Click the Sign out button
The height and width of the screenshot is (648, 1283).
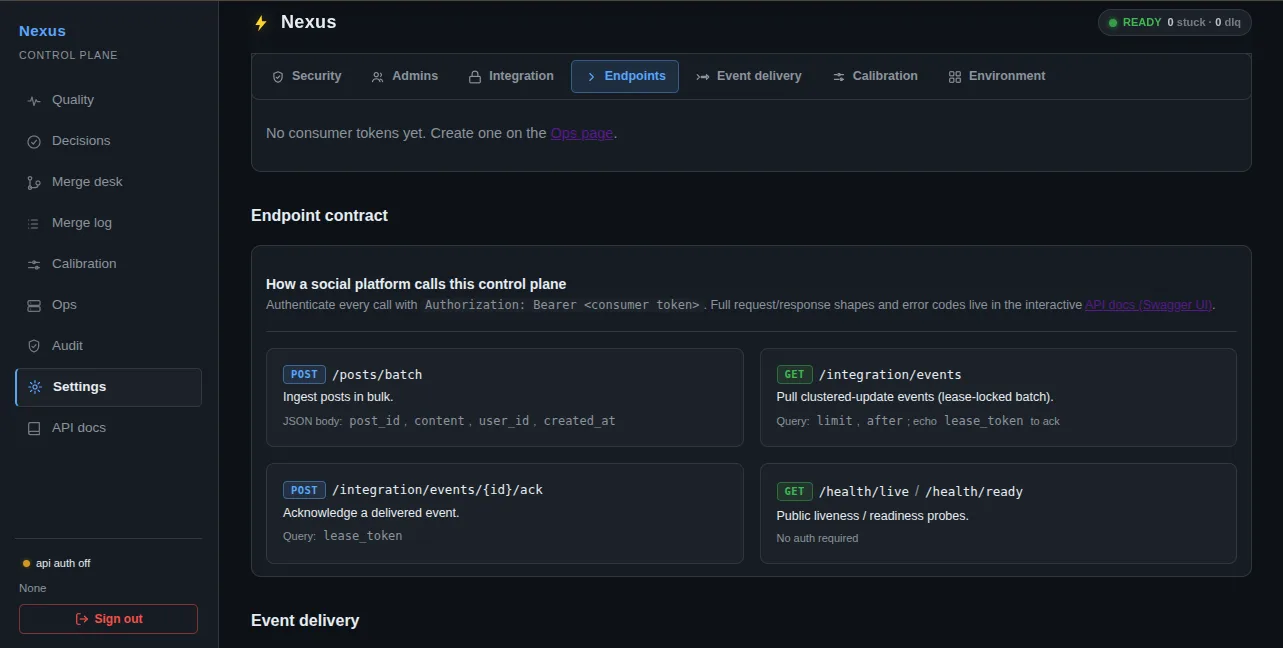click(108, 619)
